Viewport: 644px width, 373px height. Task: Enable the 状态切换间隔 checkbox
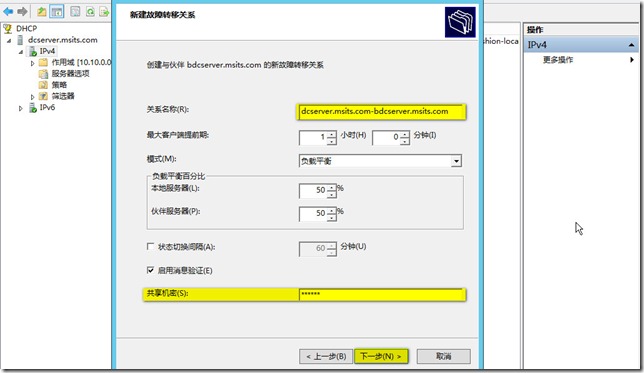[x=150, y=246]
